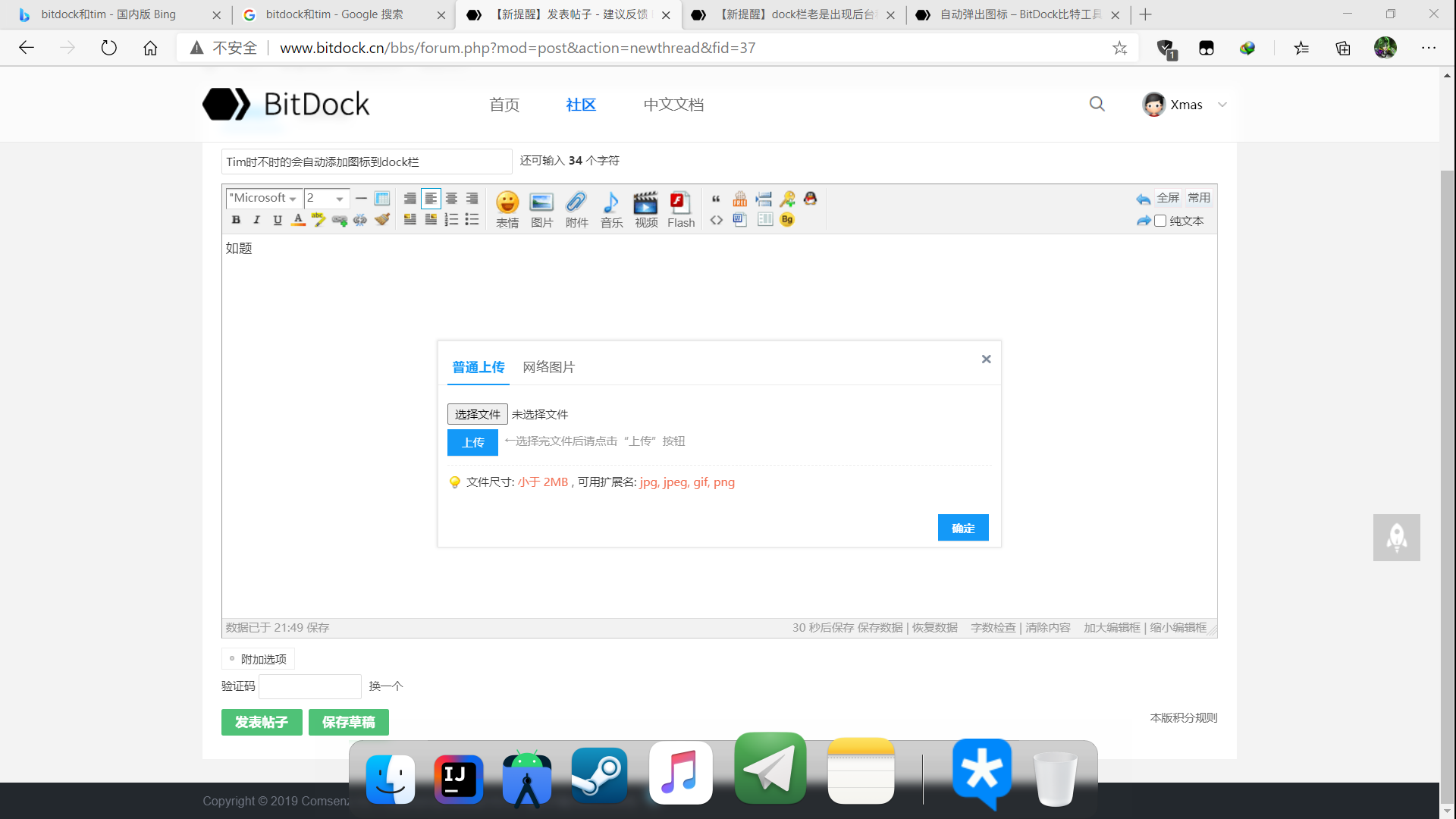Viewport: 1456px width, 819px height.
Task: Open Finder from the dock
Action: point(391,779)
